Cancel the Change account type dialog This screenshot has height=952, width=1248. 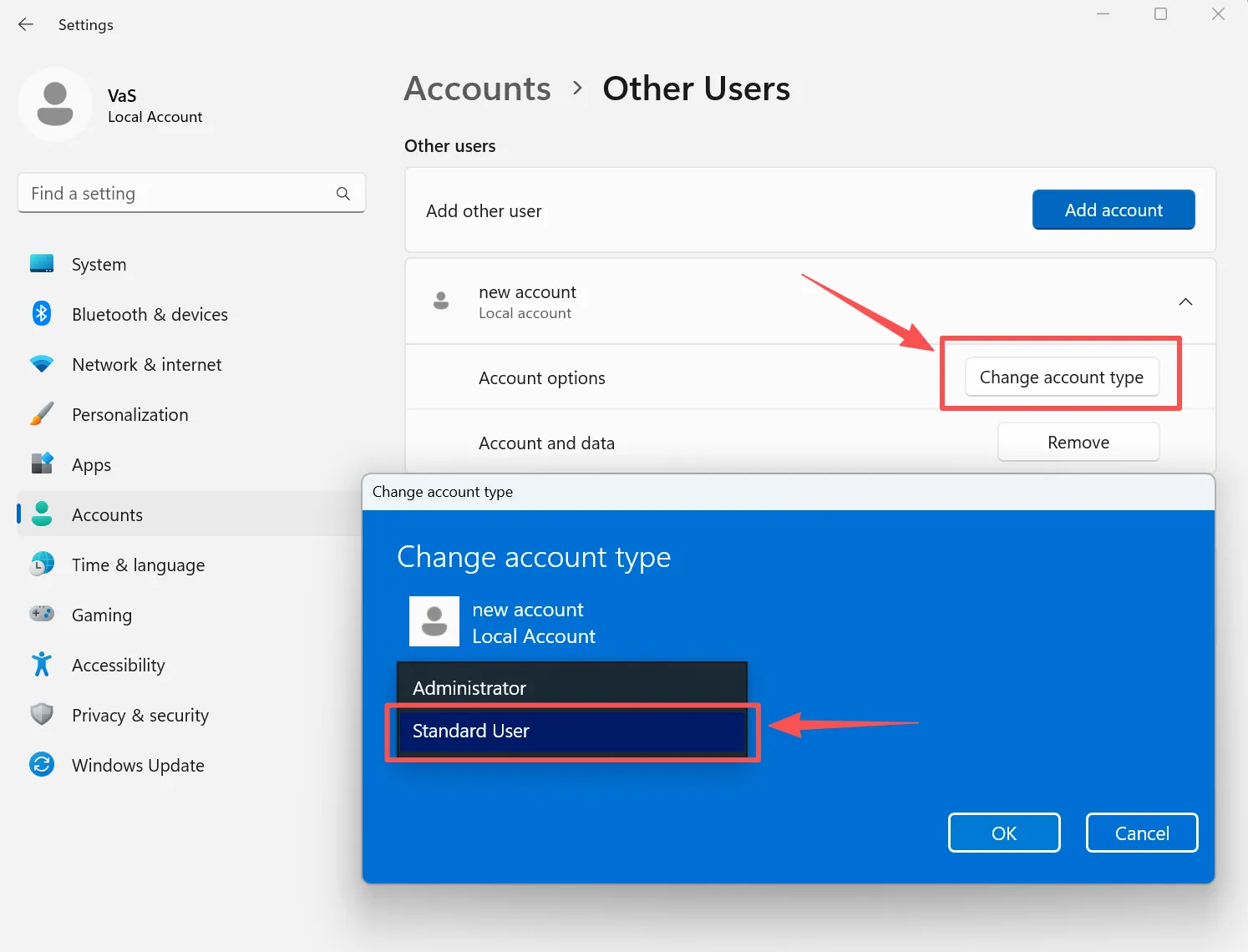click(x=1142, y=833)
